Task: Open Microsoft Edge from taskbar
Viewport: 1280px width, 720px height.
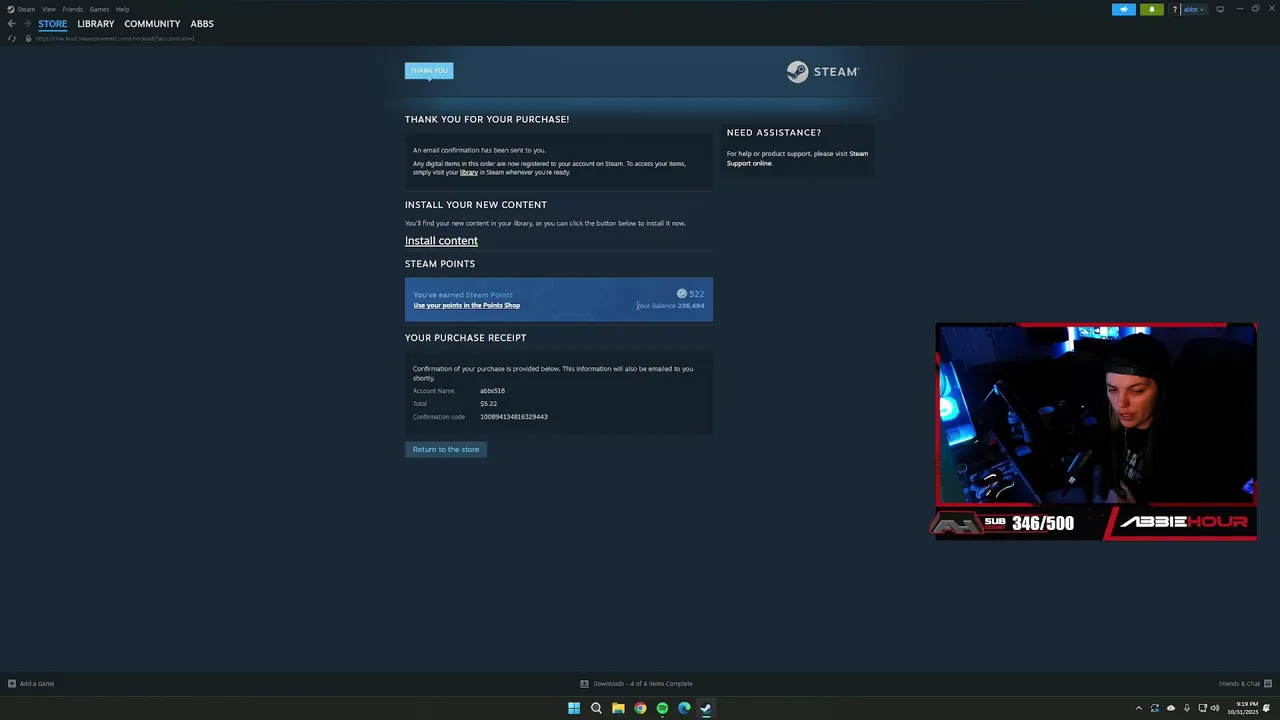Action: (x=684, y=708)
